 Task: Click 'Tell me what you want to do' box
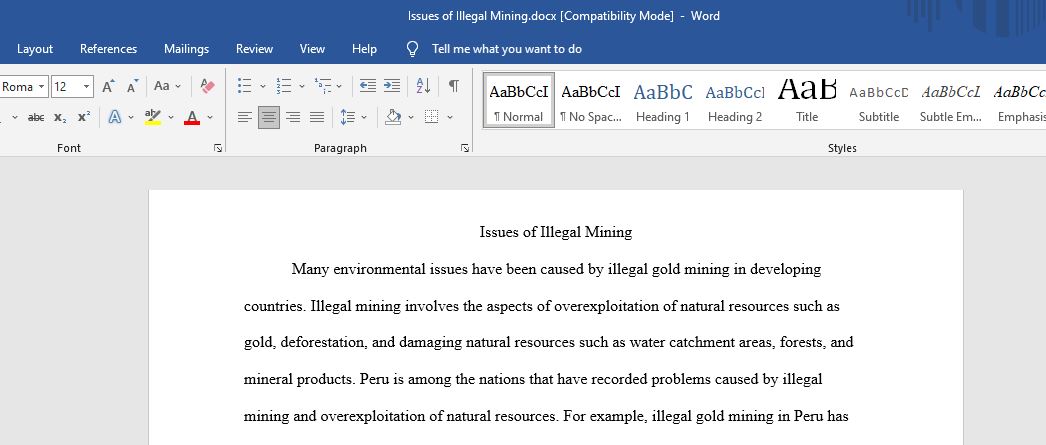[x=506, y=49]
